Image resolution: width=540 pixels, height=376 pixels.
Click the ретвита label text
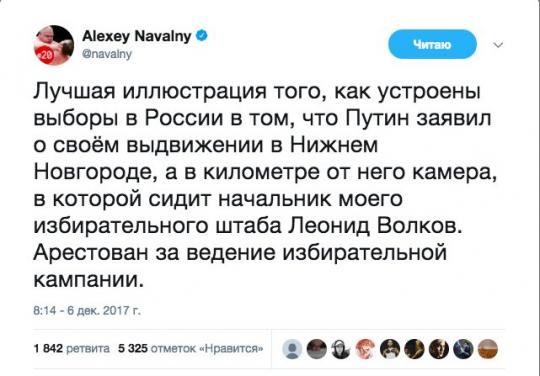[x=88, y=348]
